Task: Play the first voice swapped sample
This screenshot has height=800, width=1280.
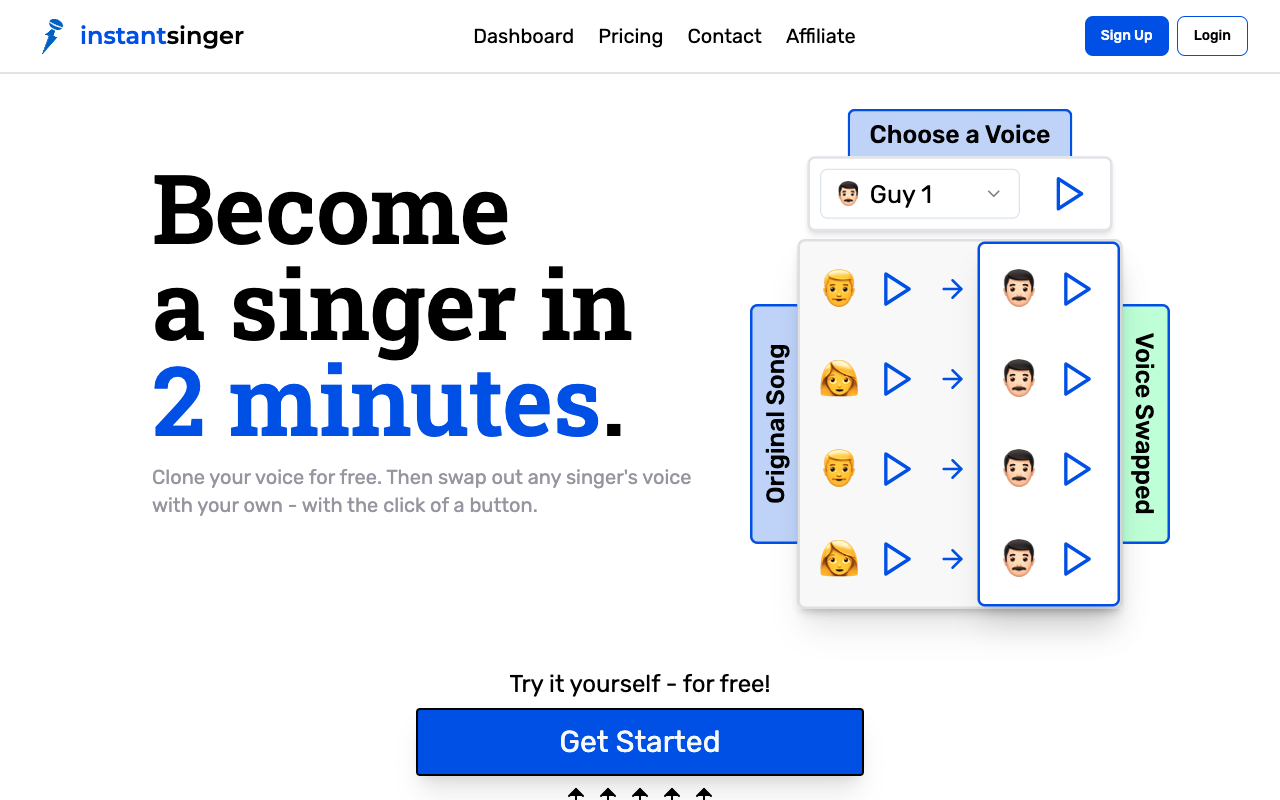Action: pyautogui.click(x=1076, y=290)
